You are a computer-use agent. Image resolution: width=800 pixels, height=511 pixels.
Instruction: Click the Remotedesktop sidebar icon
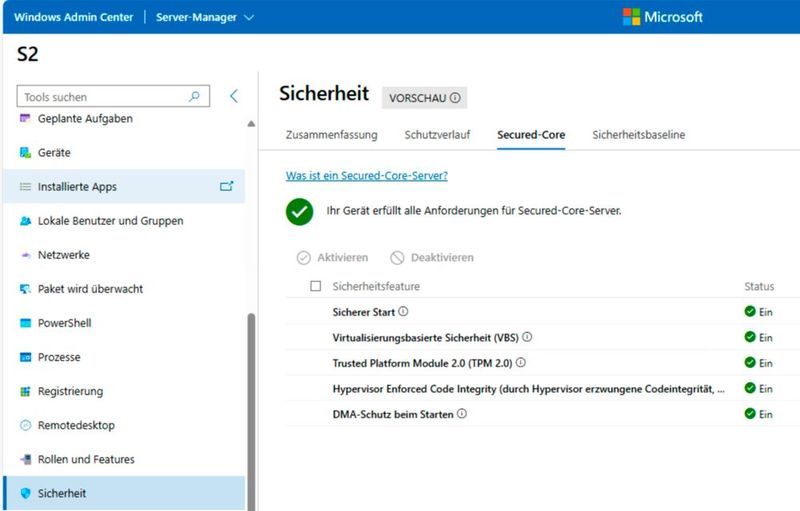pyautogui.click(x=25, y=425)
